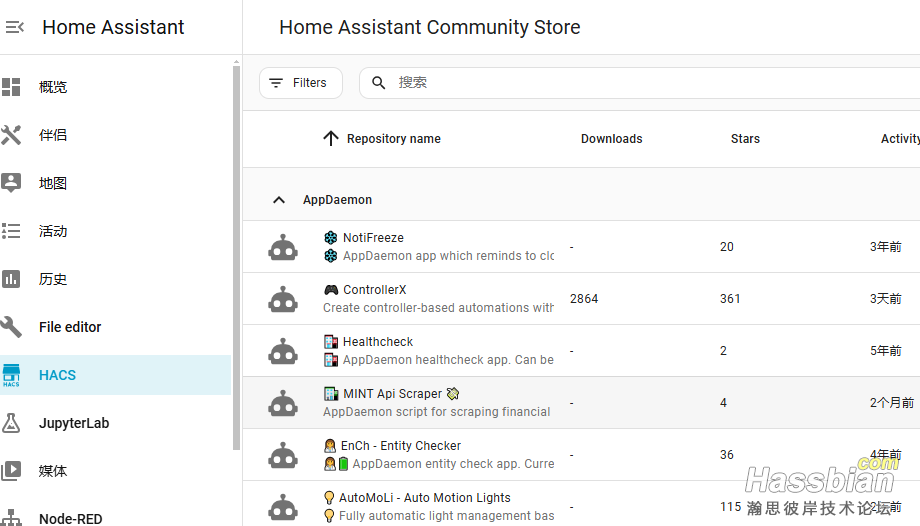The width and height of the screenshot is (920, 526).
Task: Collapse the AppDaemon group
Action: pyautogui.click(x=279, y=200)
